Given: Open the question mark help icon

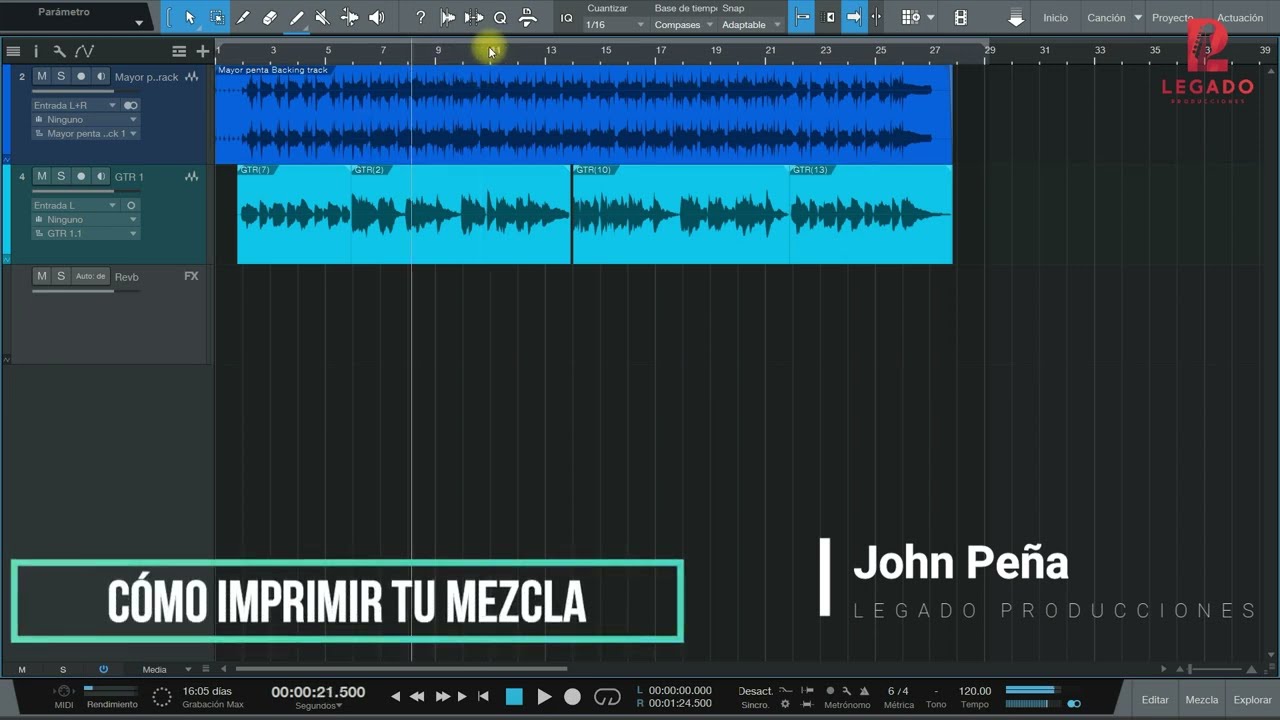Looking at the screenshot, I should [x=420, y=17].
